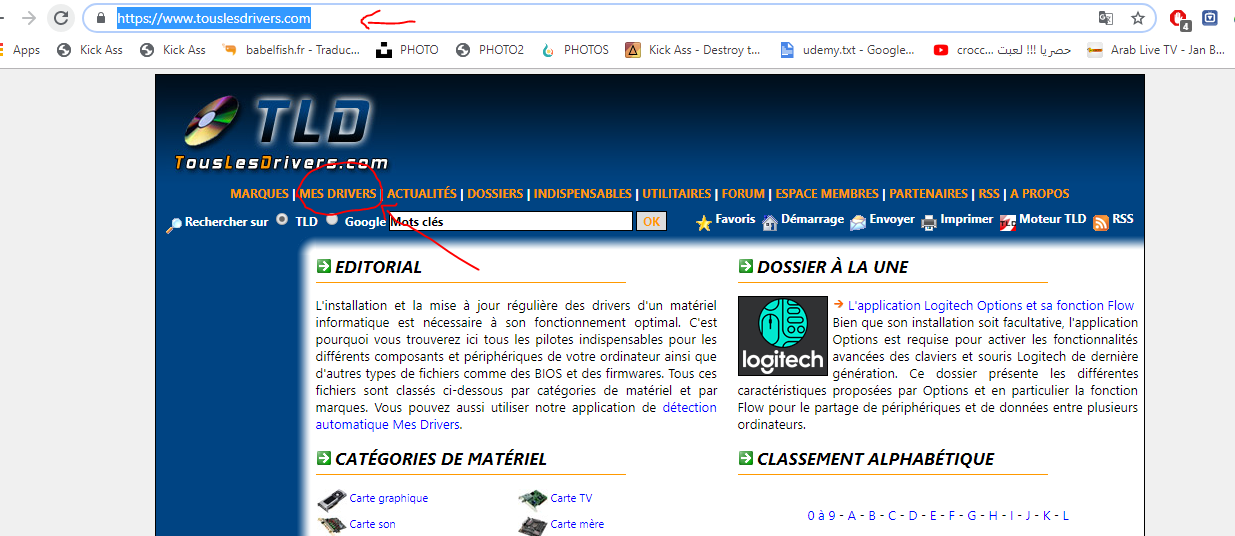Open the UTILITAIRES menu
The image size is (1235, 536).
677,194
